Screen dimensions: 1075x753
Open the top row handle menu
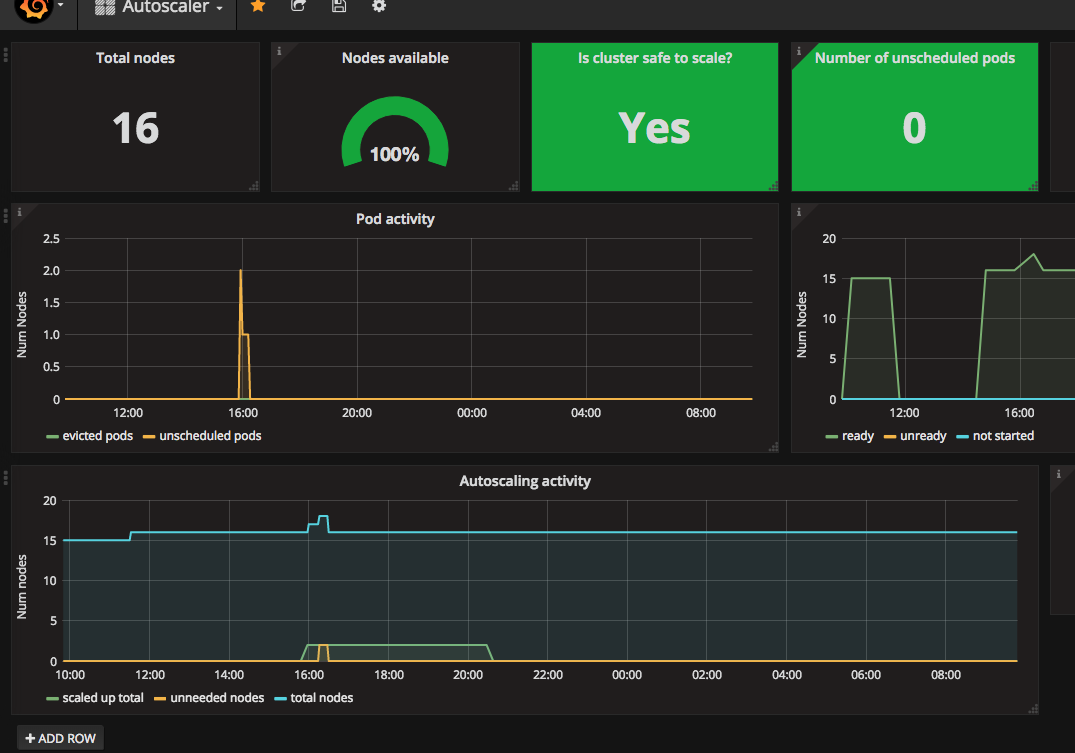5,55
